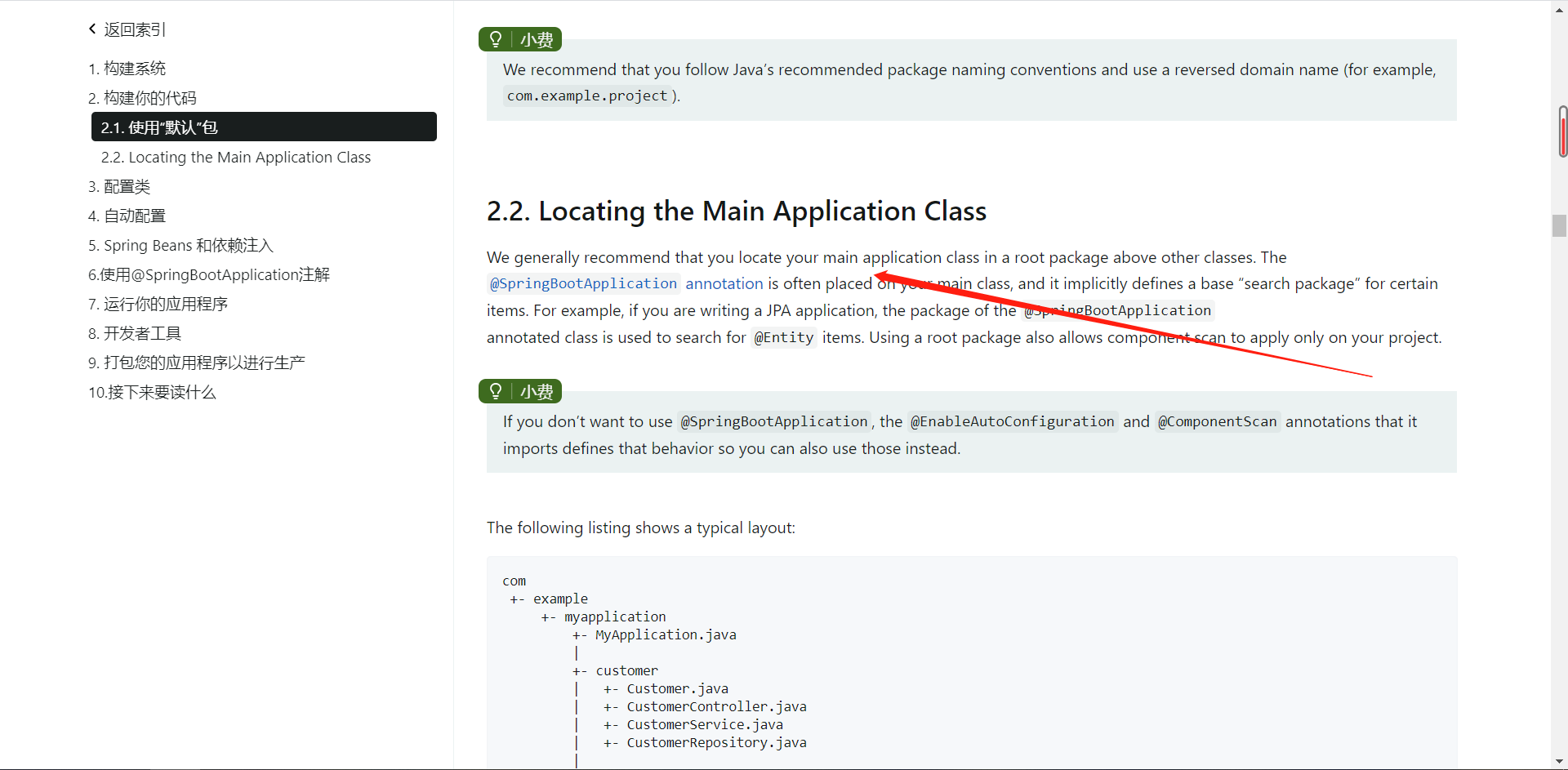The image size is (1568, 770).
Task: Open 7. 运行你的应用程序
Action: 158,304
